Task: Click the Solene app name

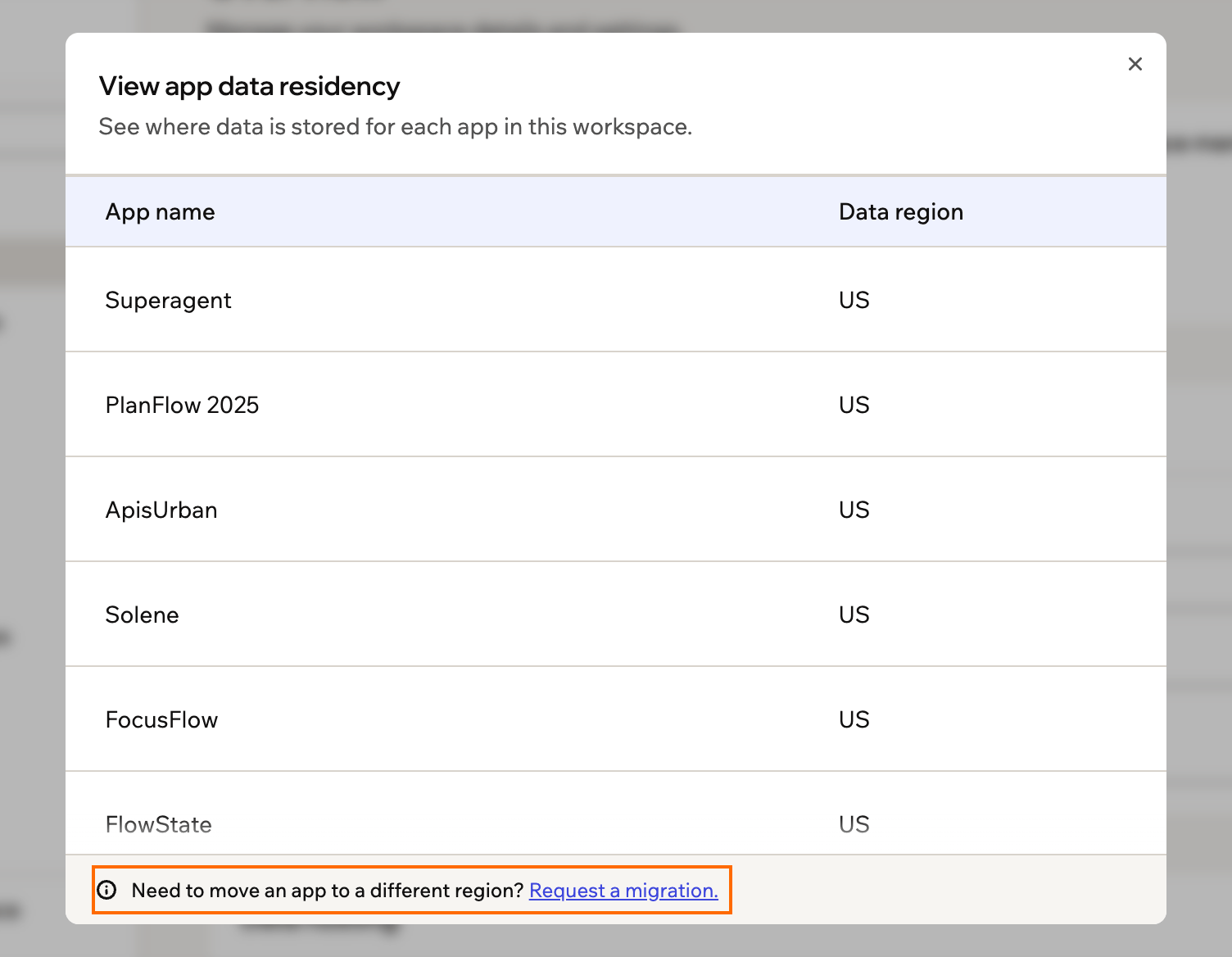Action: tap(143, 615)
